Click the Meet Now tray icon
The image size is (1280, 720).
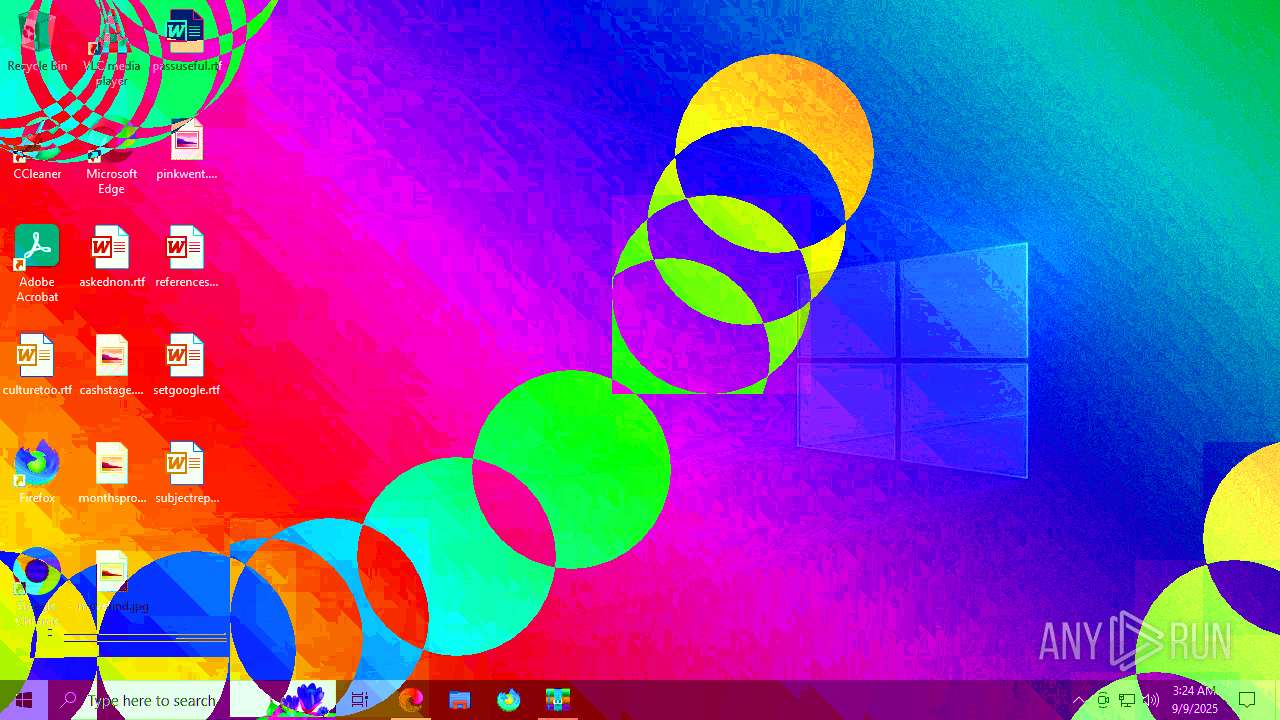(1103, 700)
